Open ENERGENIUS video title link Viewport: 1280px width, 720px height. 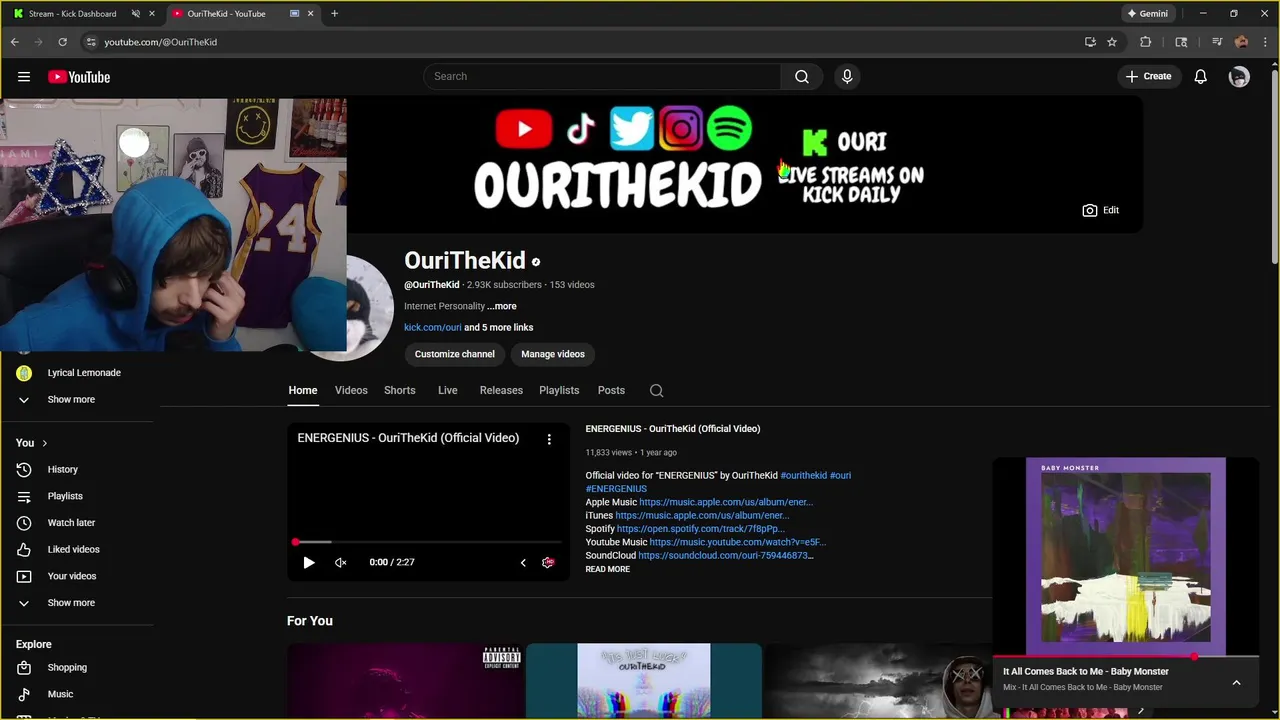[x=673, y=429]
